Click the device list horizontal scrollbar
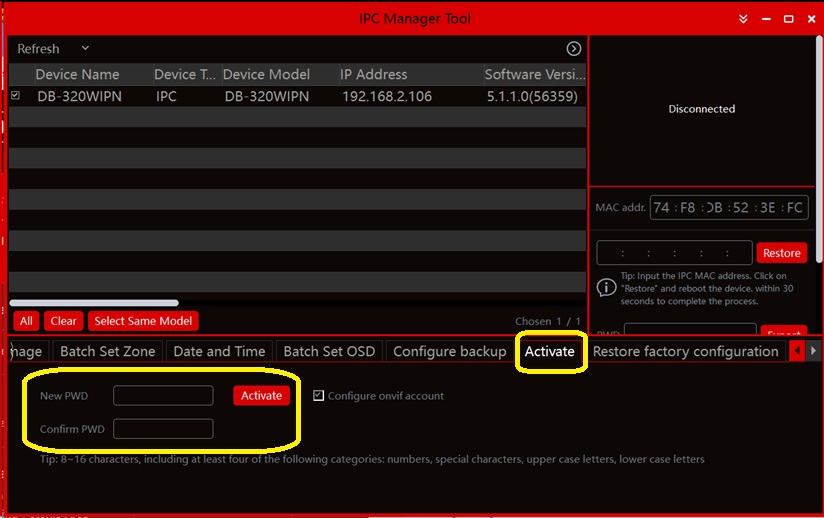Viewport: 824px width, 518px height. pos(94,302)
